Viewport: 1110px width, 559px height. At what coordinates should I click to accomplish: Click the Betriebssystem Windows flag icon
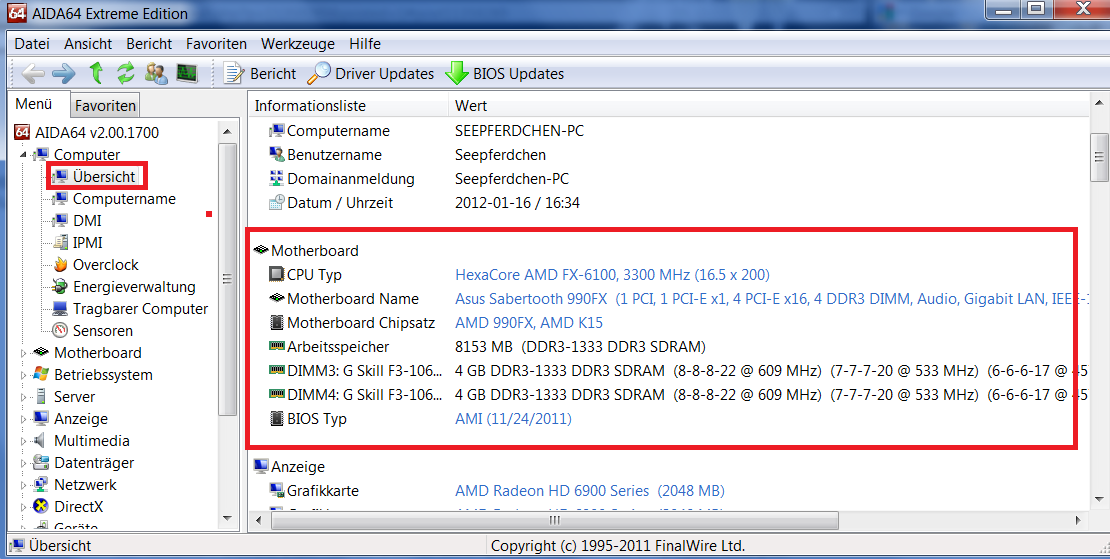click(41, 374)
